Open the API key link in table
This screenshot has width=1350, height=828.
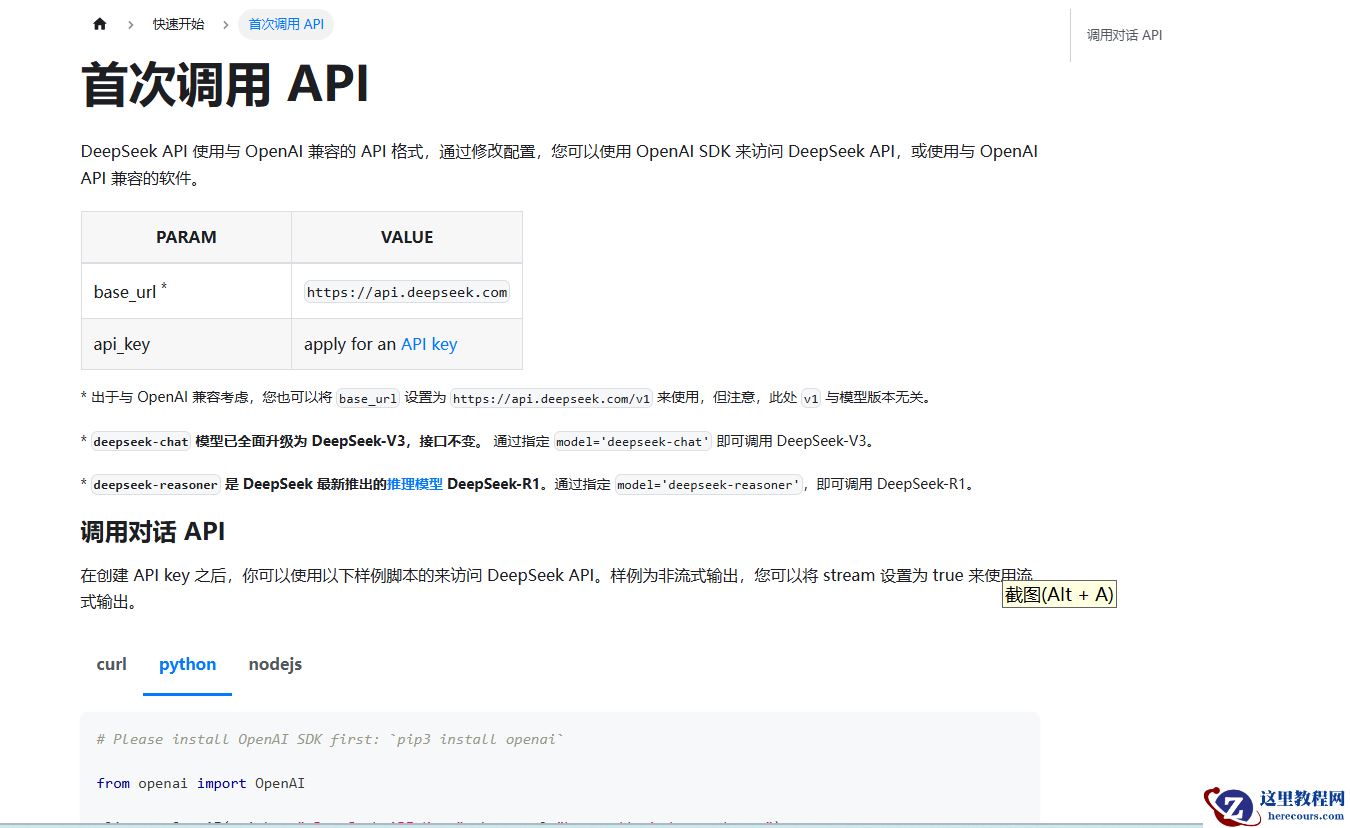(429, 344)
